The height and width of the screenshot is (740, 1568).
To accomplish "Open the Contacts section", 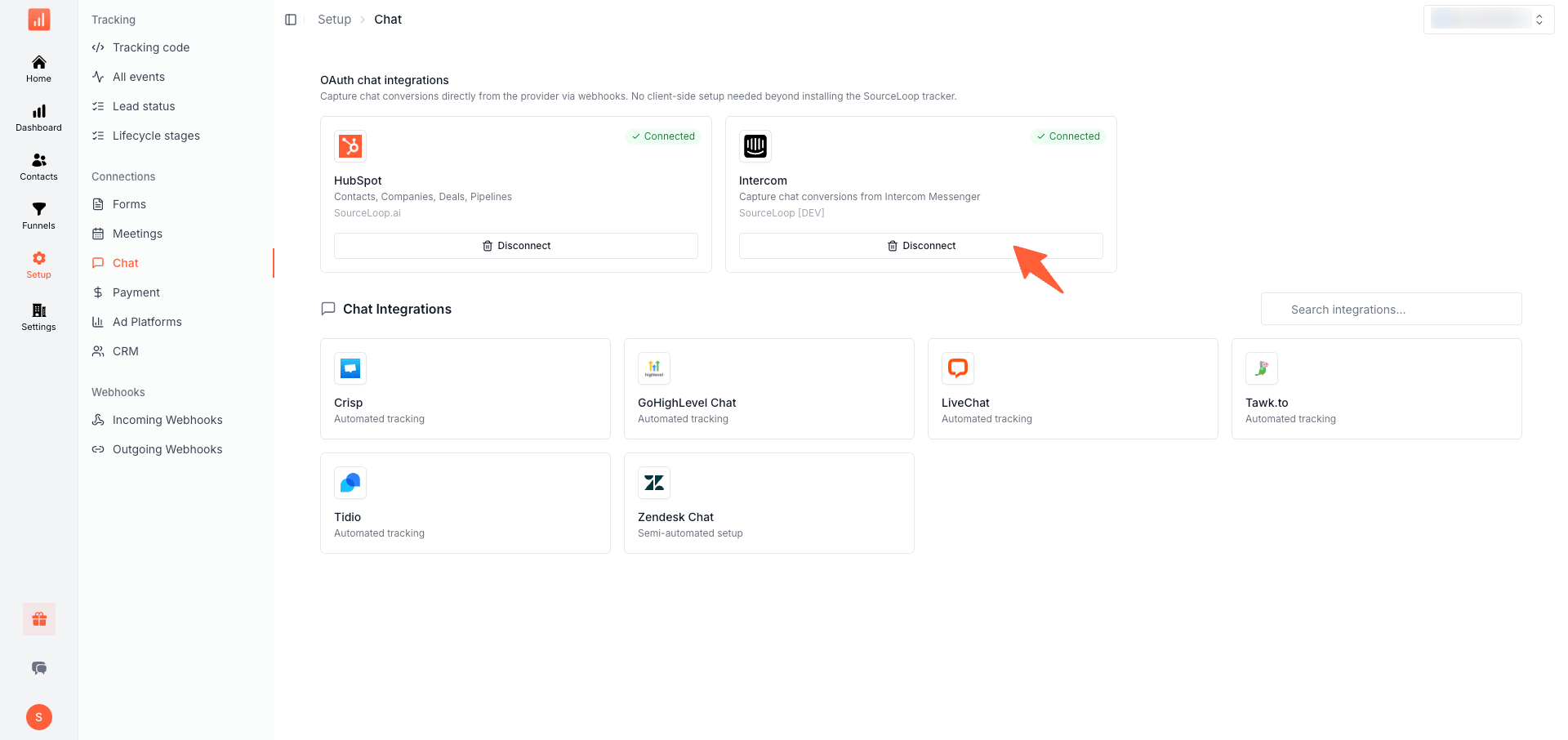I will pyautogui.click(x=38, y=167).
